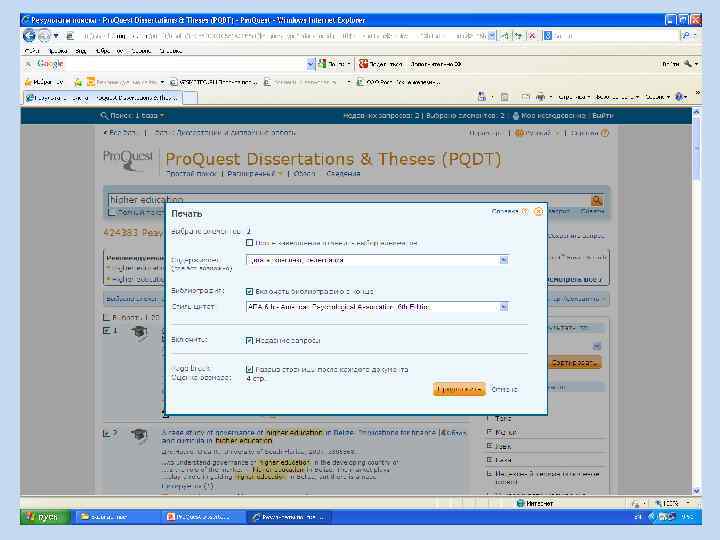Expand the Google toolbar search history arrow
The image size is (720, 540).
311,64
